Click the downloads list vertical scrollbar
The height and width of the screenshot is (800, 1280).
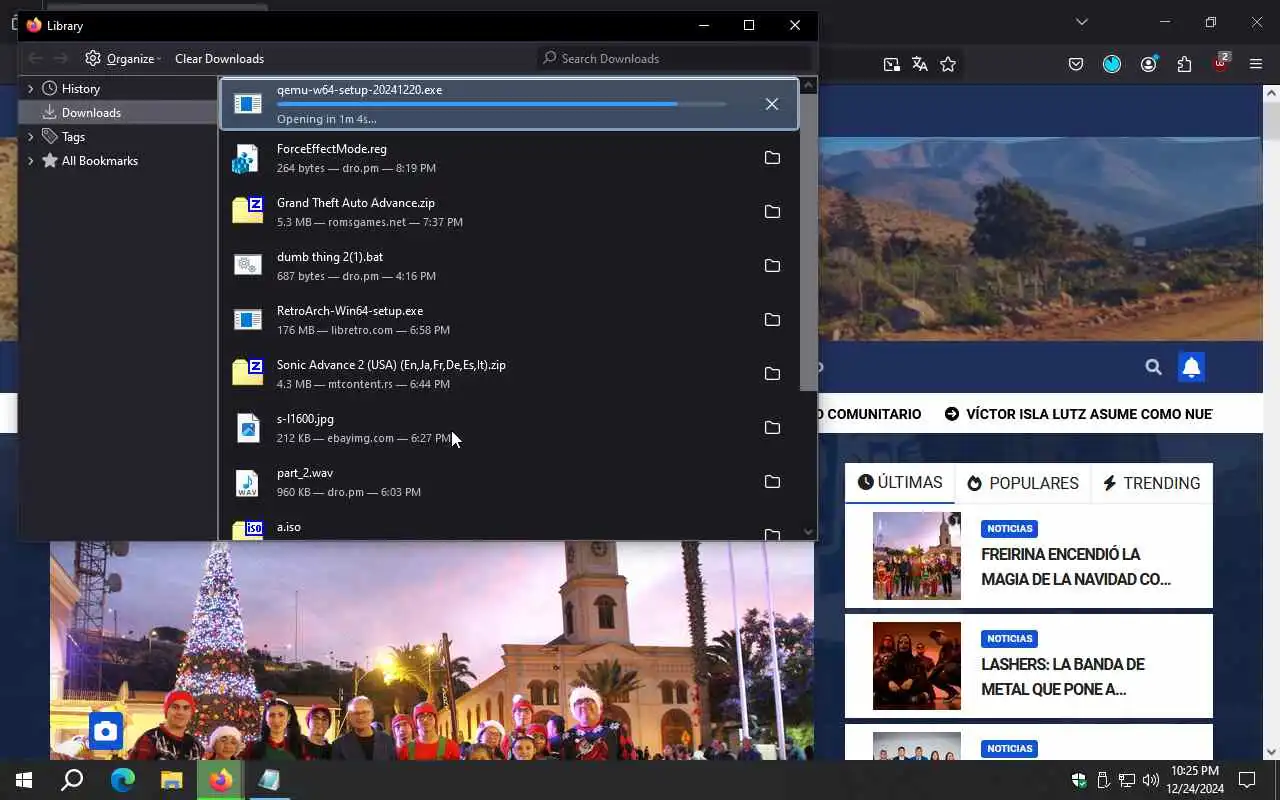tap(809, 240)
